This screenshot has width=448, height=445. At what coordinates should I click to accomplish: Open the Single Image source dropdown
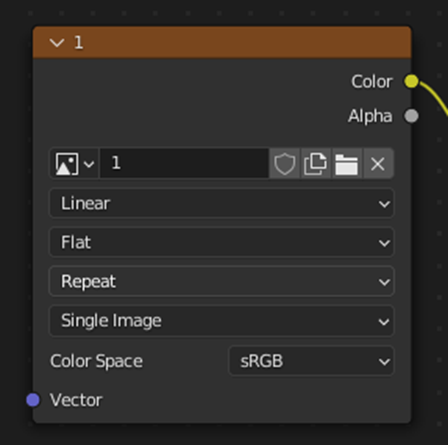(x=222, y=321)
